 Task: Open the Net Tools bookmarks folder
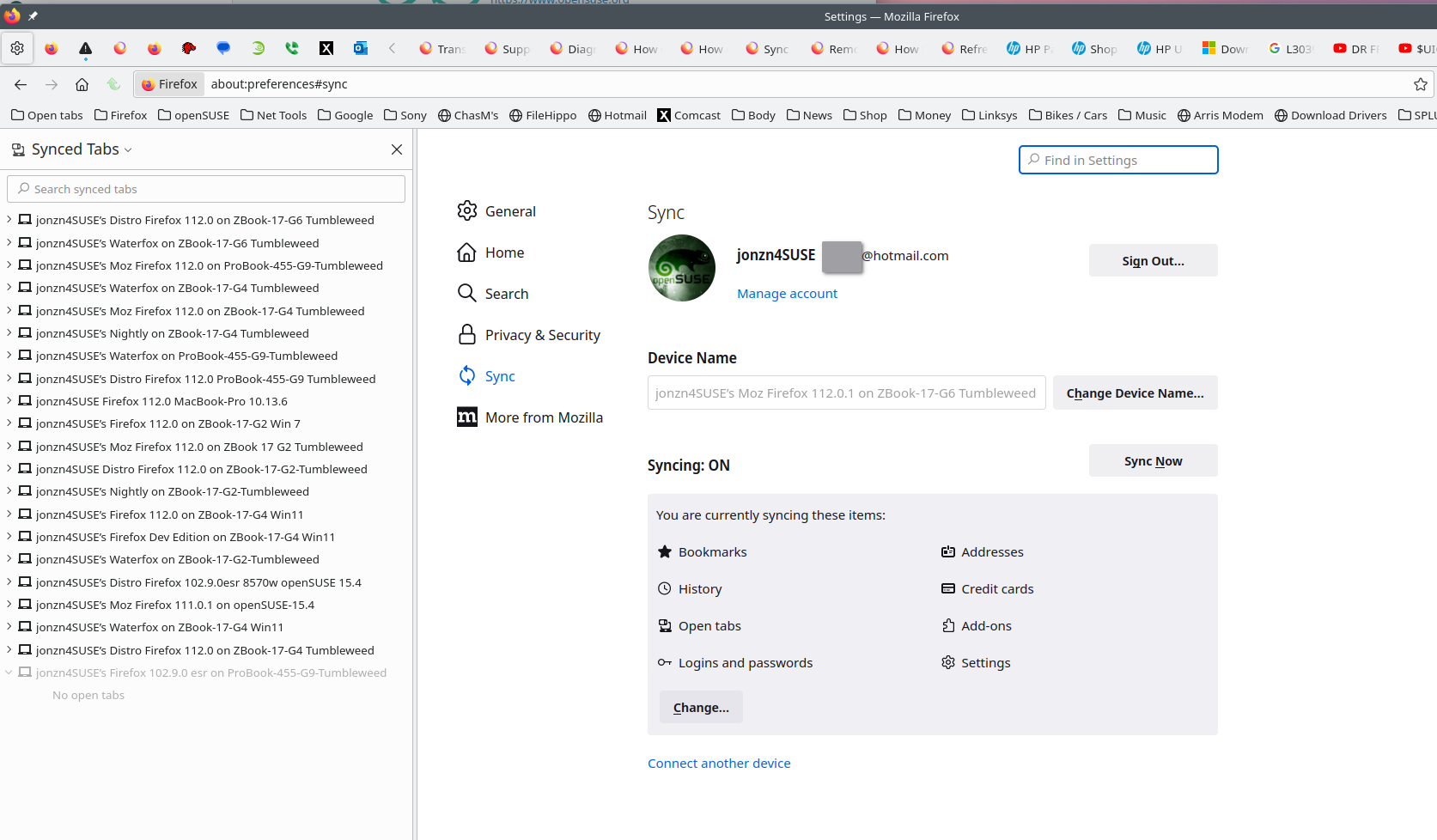coord(273,115)
